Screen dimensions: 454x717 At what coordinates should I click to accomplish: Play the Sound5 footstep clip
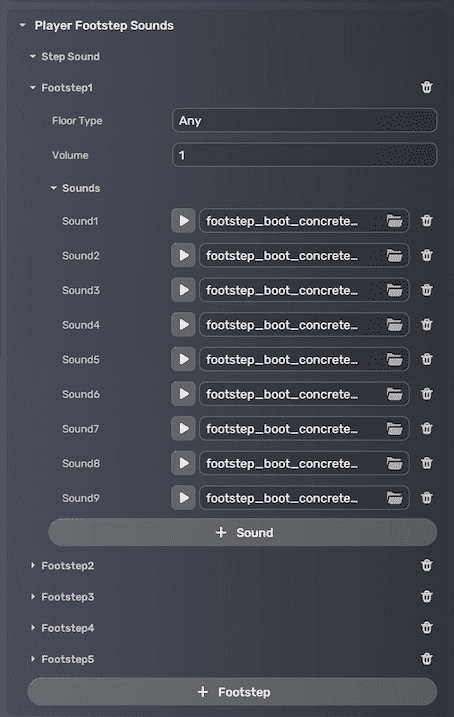pos(183,359)
